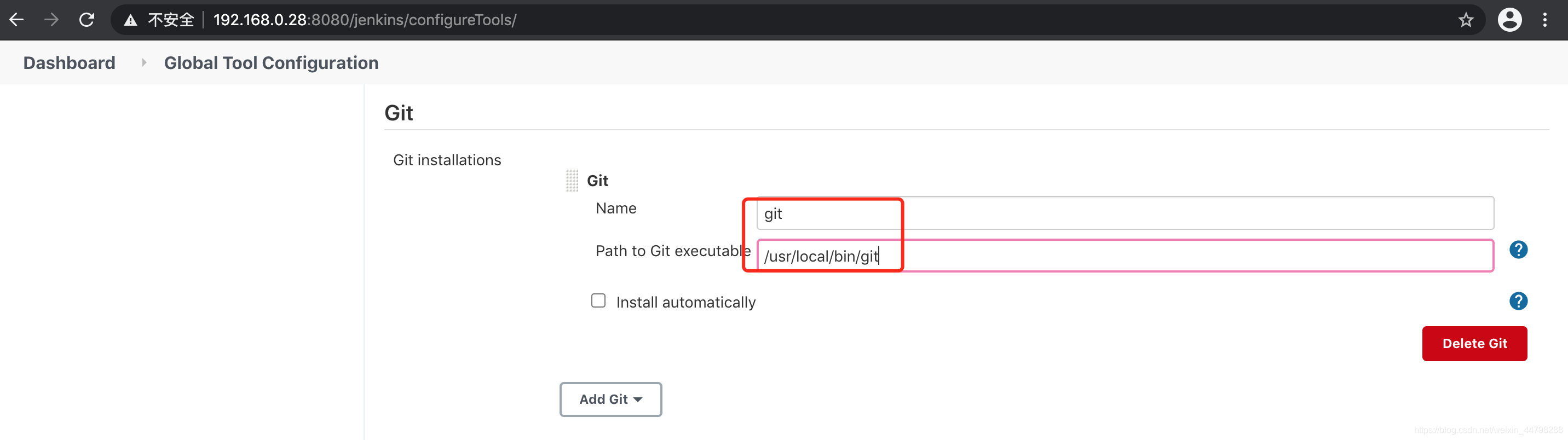The width and height of the screenshot is (1568, 440).
Task: Expand the breadcrumb arrow after Dashboard
Action: (x=143, y=63)
